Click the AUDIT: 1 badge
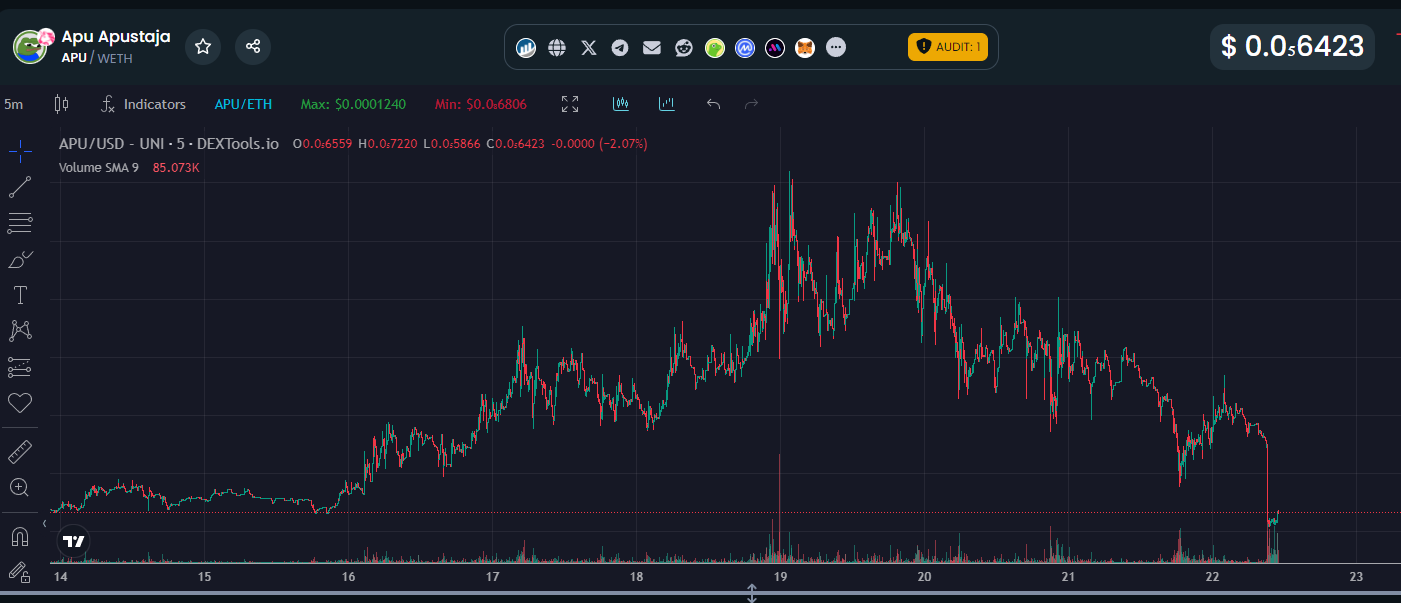 [947, 47]
